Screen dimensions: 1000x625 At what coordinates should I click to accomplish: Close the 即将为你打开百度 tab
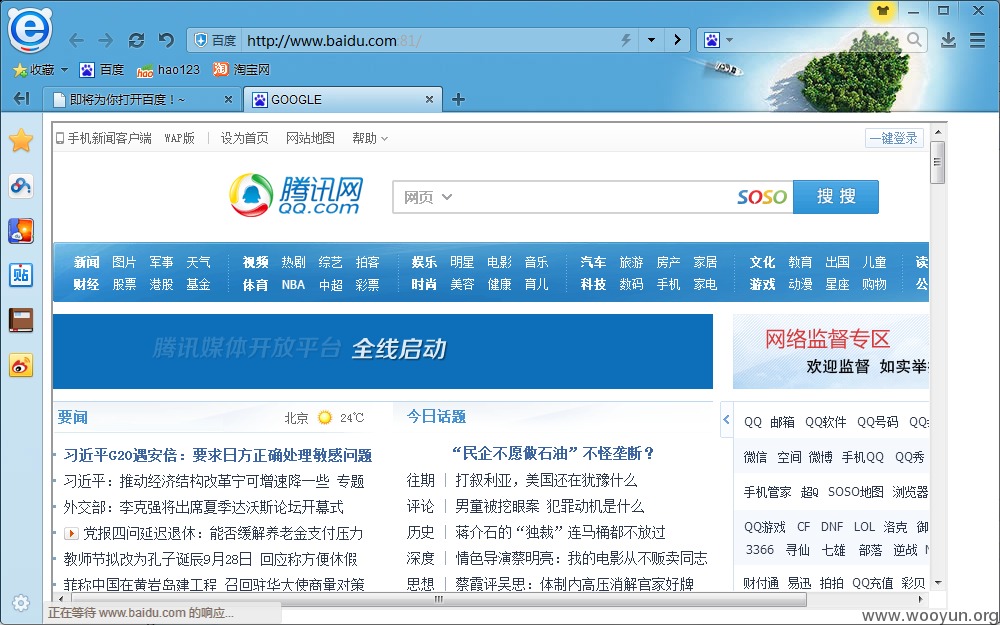point(228,99)
